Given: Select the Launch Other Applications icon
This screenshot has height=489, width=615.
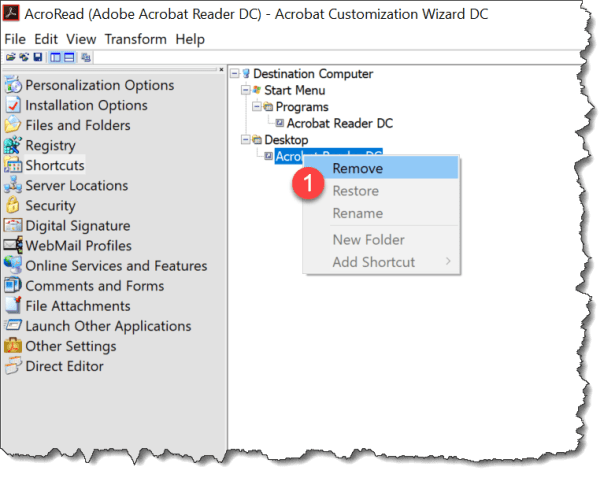Looking at the screenshot, I should 13,325.
